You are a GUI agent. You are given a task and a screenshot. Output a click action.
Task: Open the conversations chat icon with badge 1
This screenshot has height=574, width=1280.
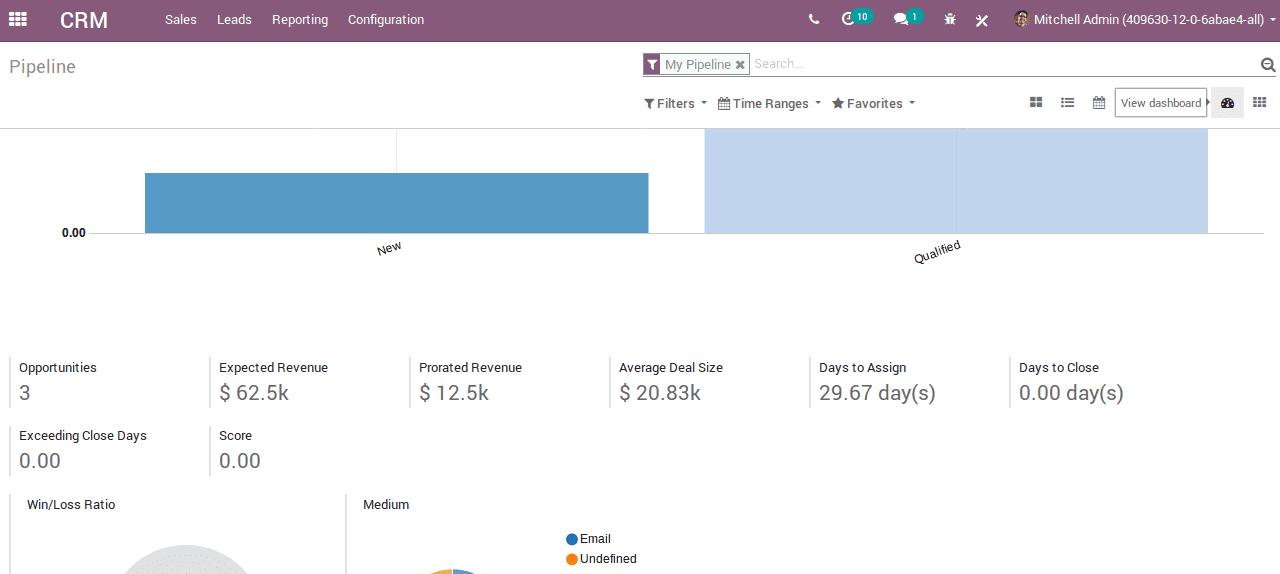tap(907, 18)
